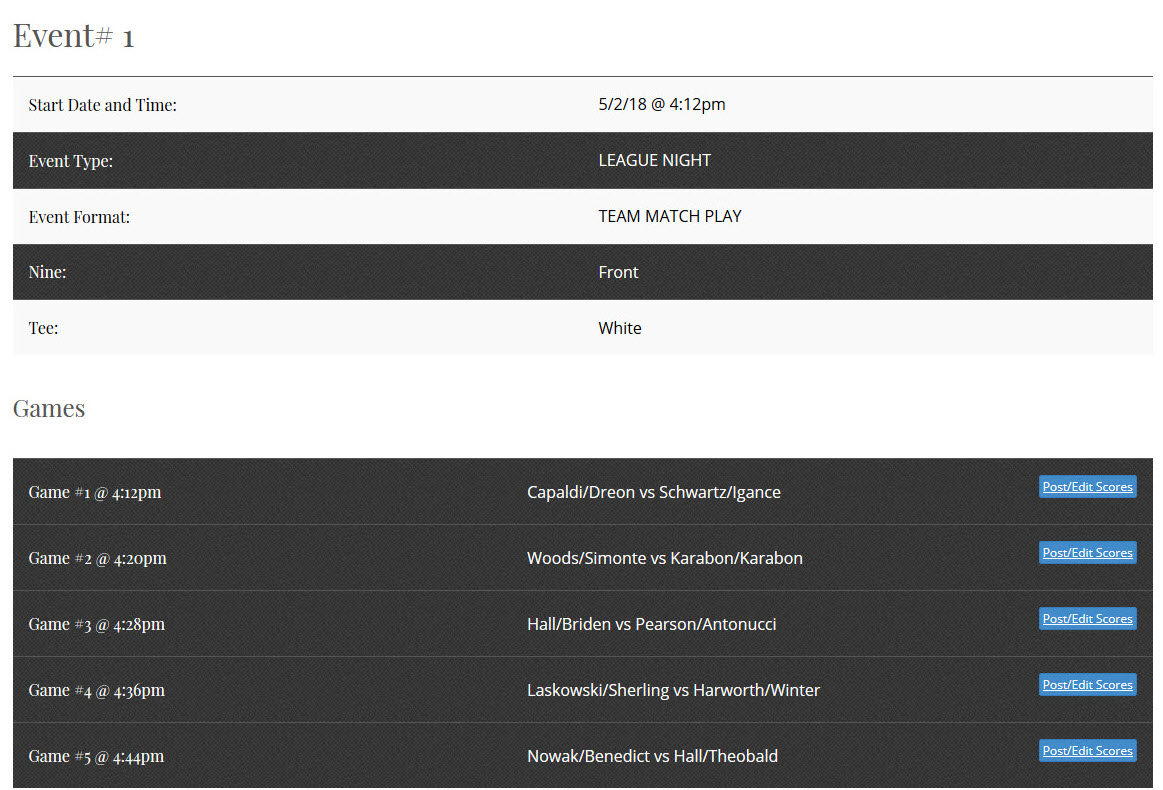Select the Nowak/Benedict vs Hall/Theobald matchup
This screenshot has height=790, width=1163.
point(652,756)
